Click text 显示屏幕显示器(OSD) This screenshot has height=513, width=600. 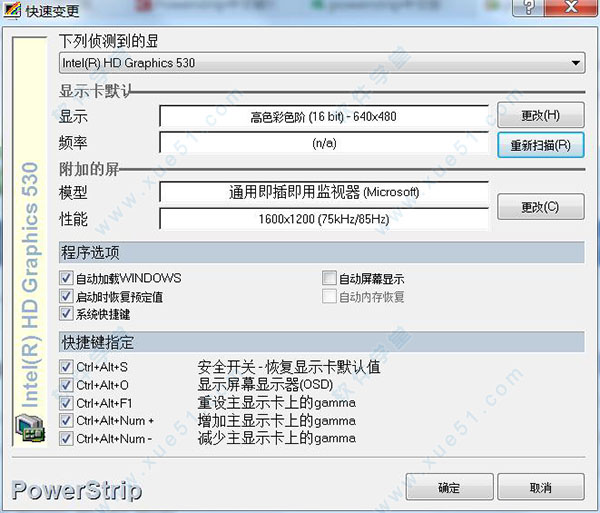[266, 385]
